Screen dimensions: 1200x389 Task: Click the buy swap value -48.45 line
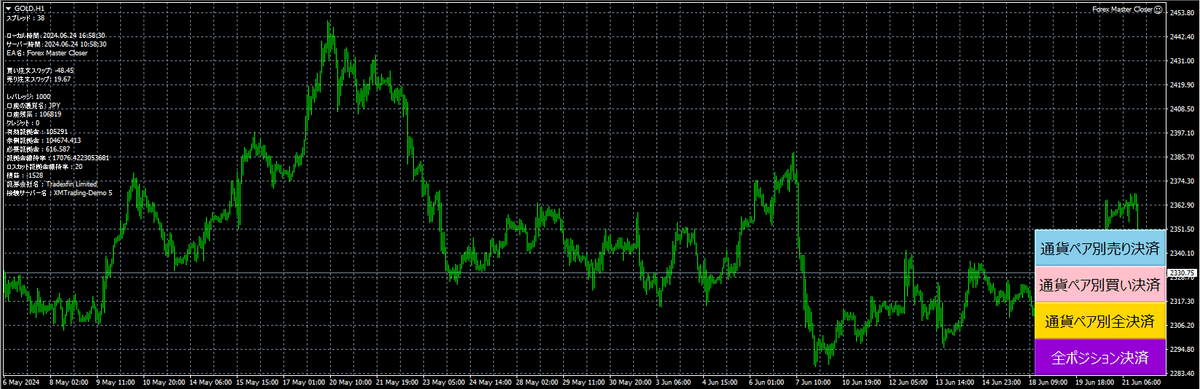(x=40, y=70)
